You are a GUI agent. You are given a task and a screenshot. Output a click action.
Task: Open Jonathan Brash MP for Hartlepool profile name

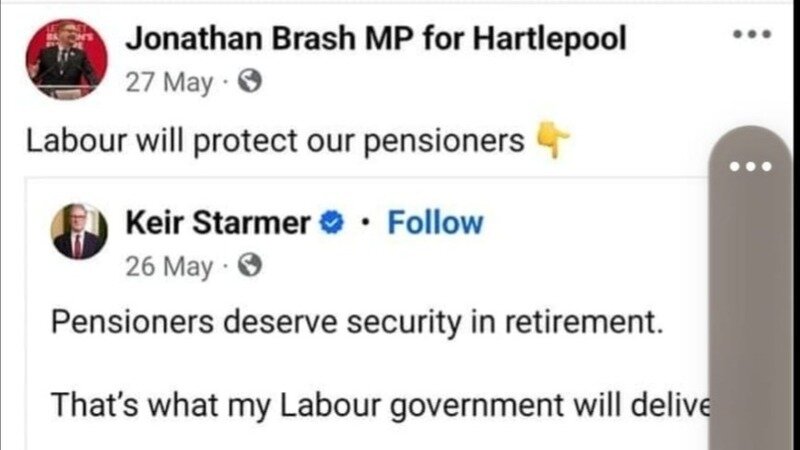376,39
